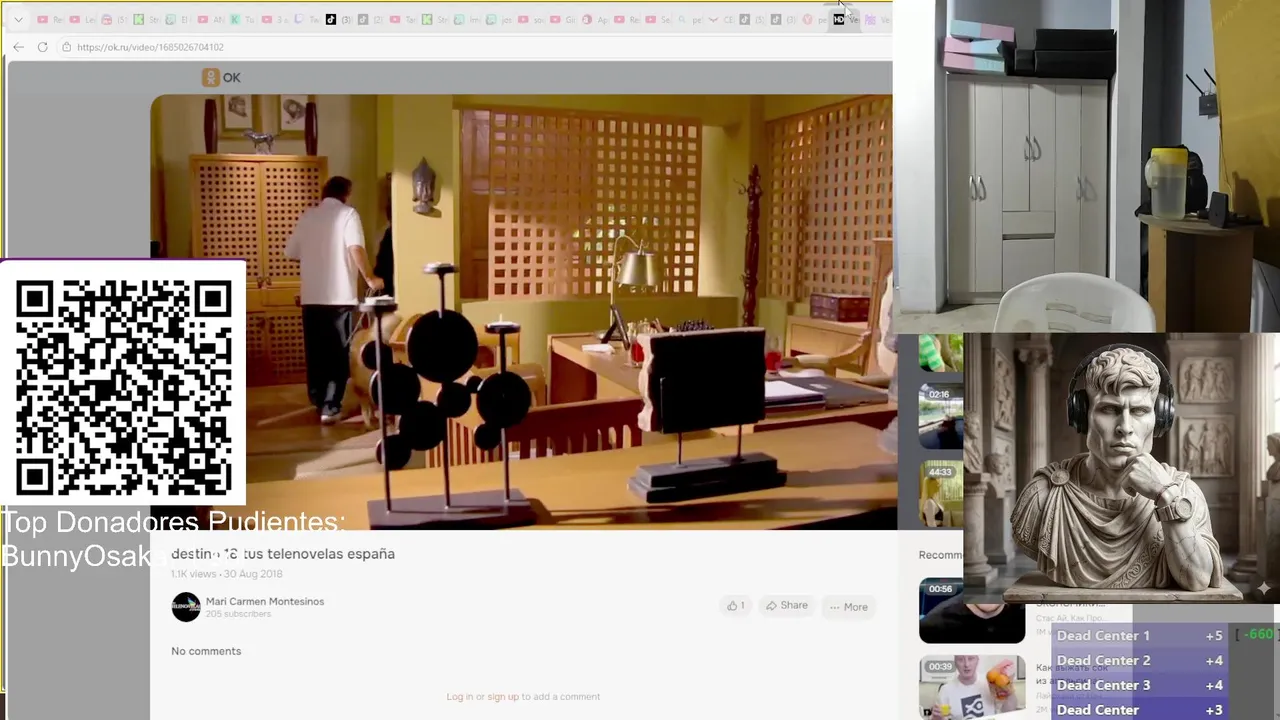Open the More options menu
This screenshot has width=1280, height=720.
(x=848, y=606)
